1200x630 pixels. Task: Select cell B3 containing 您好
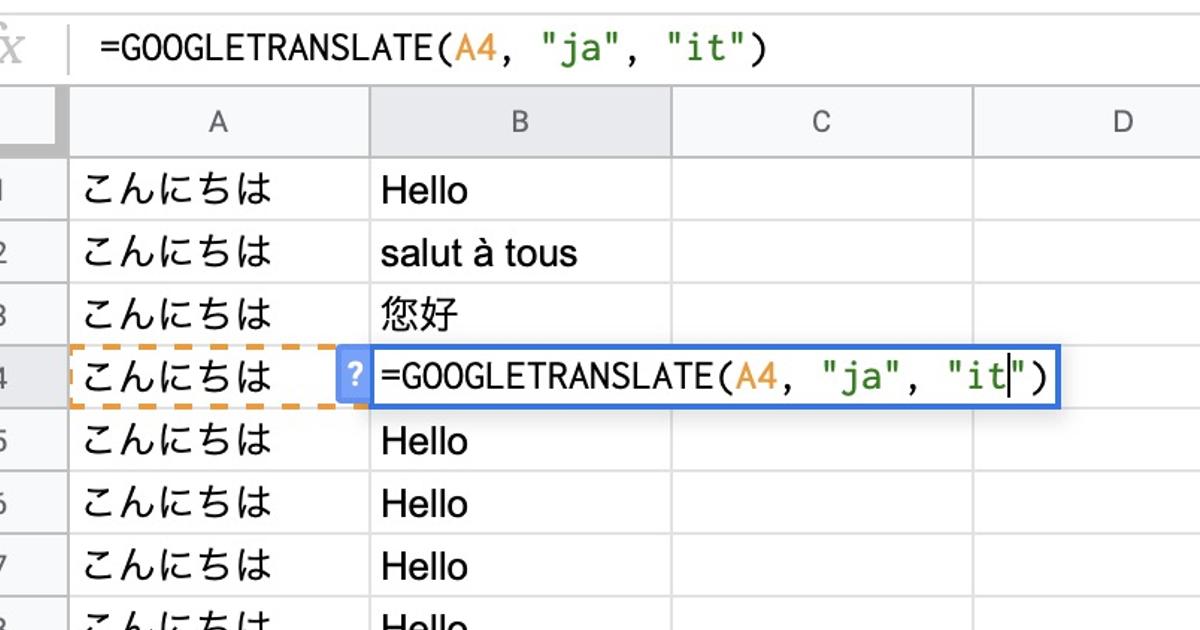520,314
